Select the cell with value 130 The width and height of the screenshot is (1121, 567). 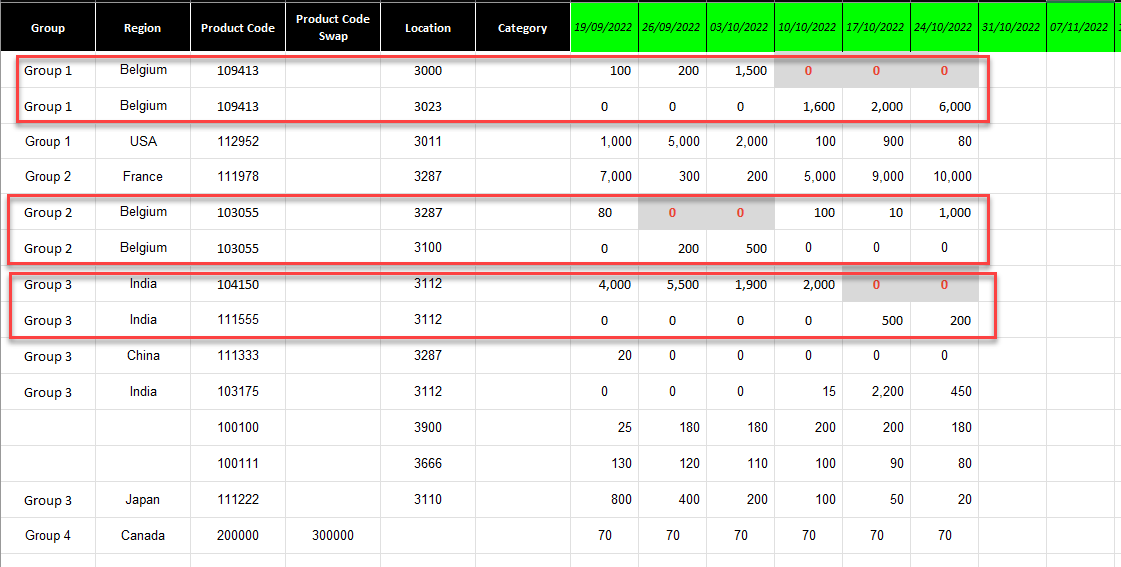604,463
